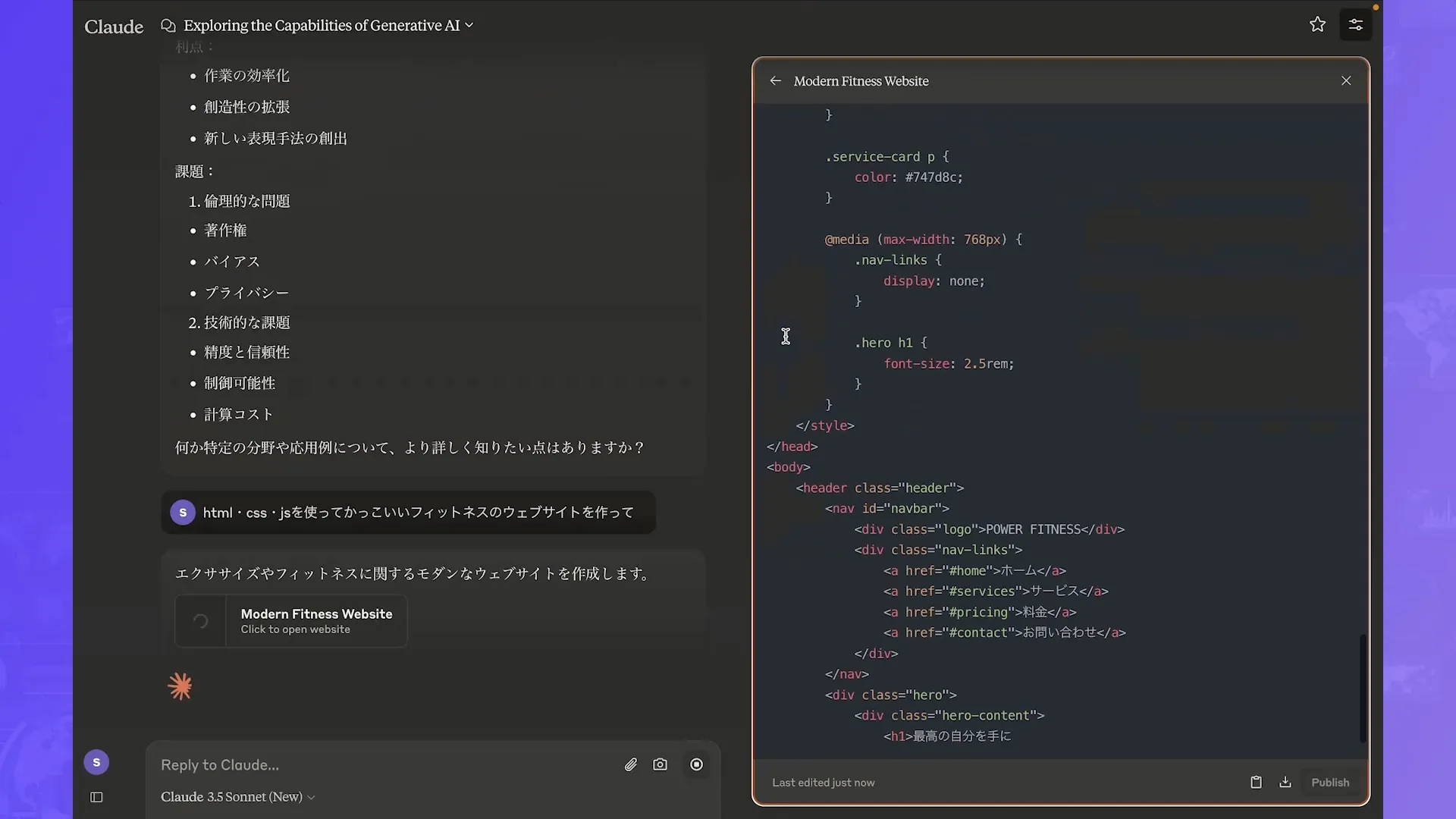Expand the 'Exploring the Capabilities' title dropdown

click(x=469, y=25)
